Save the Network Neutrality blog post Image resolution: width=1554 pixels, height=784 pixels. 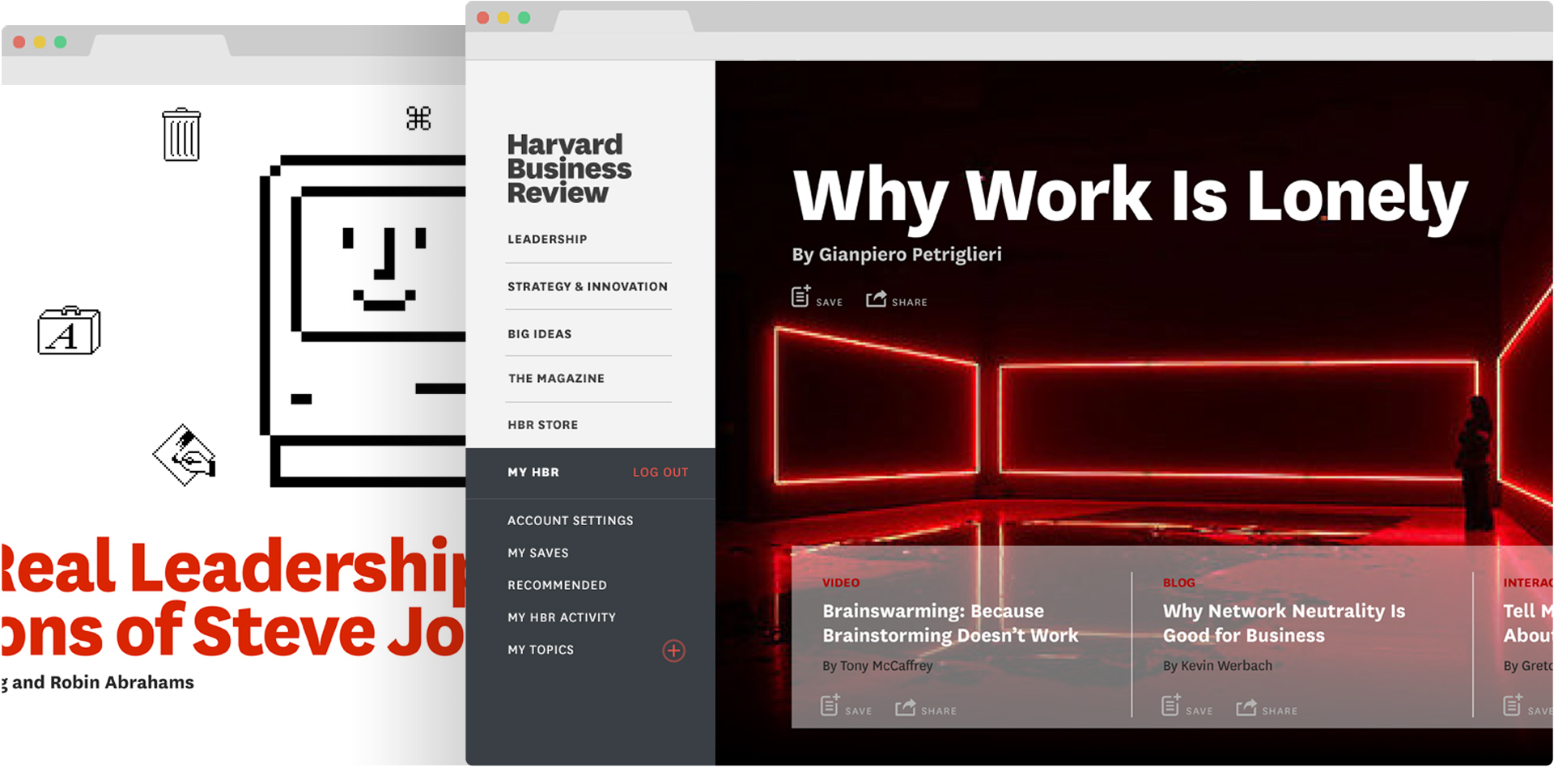tap(1171, 706)
